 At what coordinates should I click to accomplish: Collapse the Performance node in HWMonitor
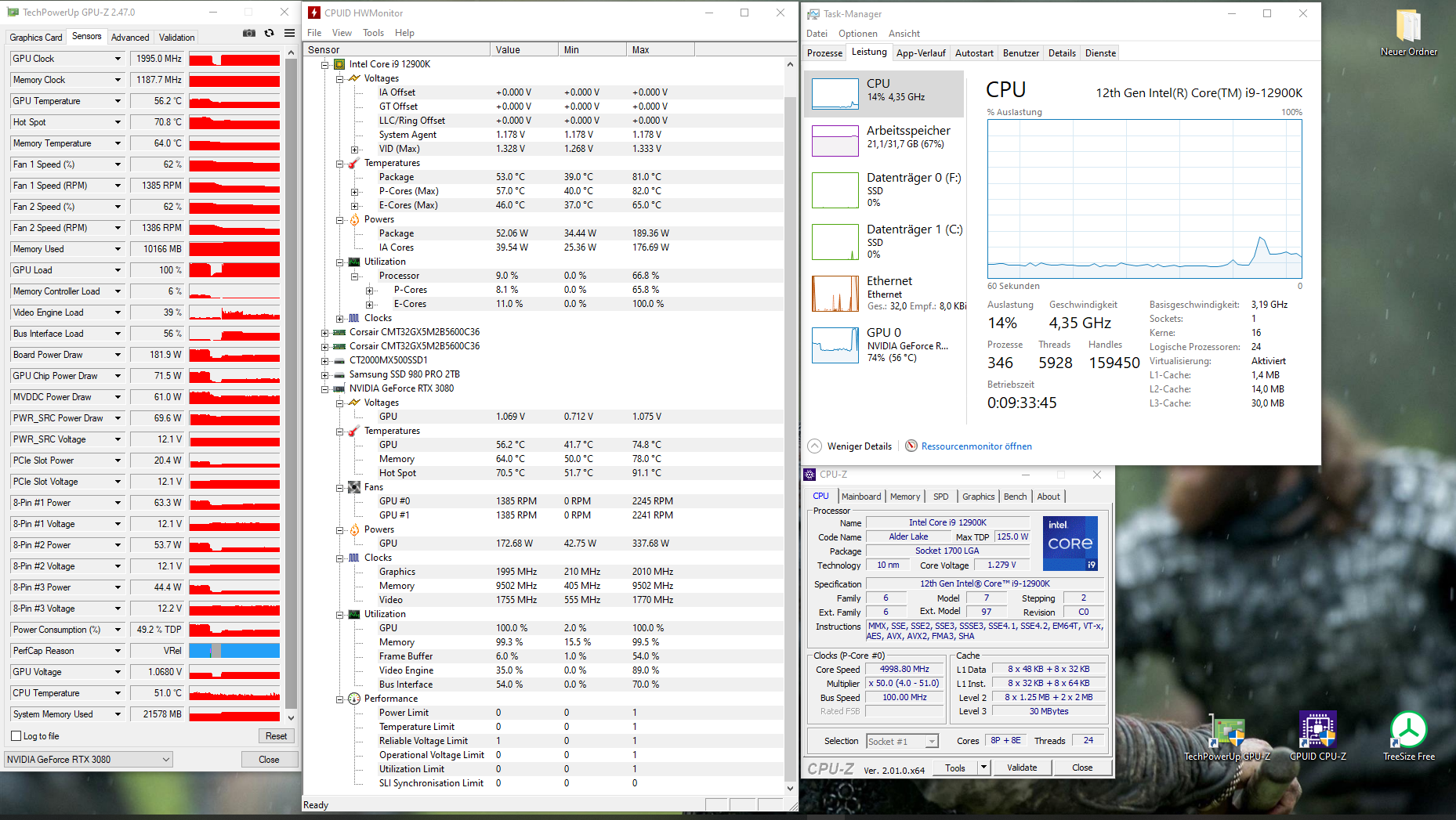(x=339, y=699)
